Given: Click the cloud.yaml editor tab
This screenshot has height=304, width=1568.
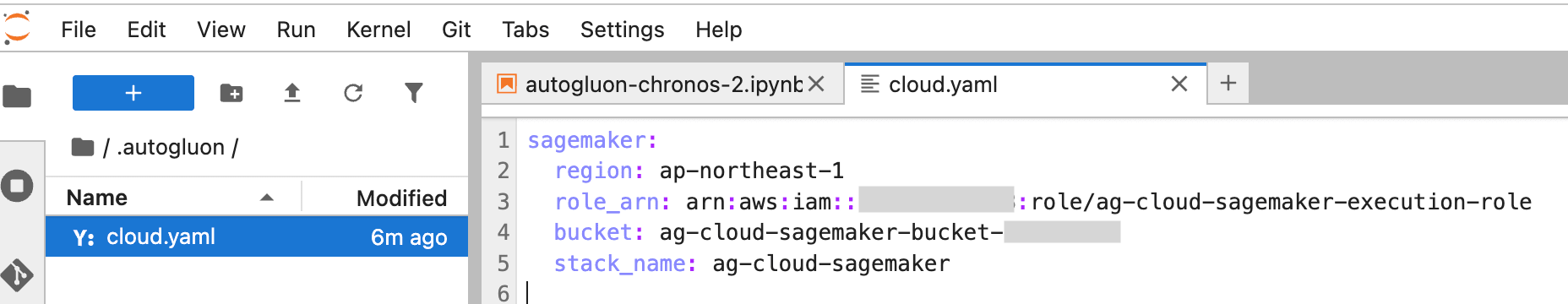Looking at the screenshot, I should tap(1025, 84).
